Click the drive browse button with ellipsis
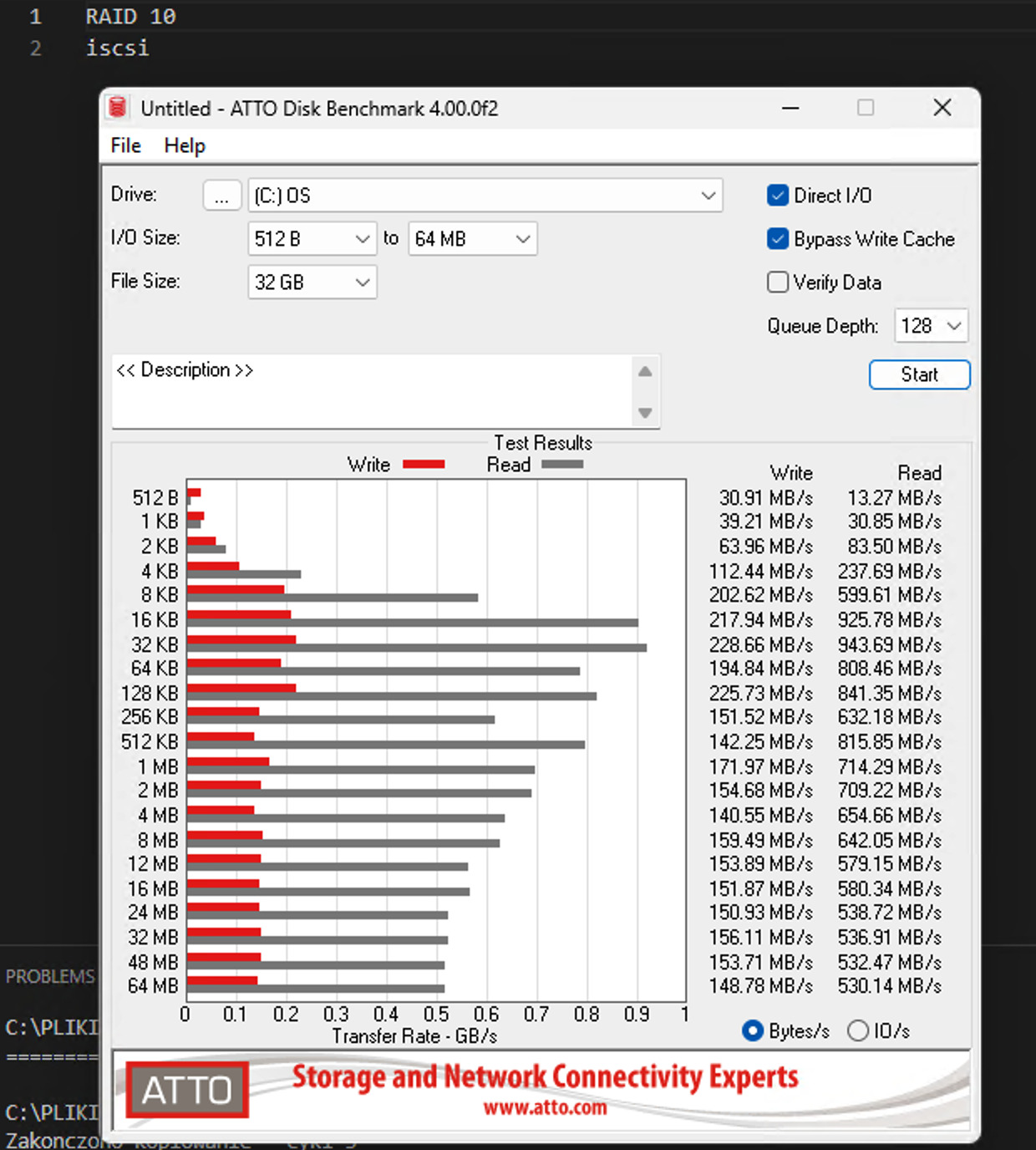1036x1150 pixels. click(221, 196)
